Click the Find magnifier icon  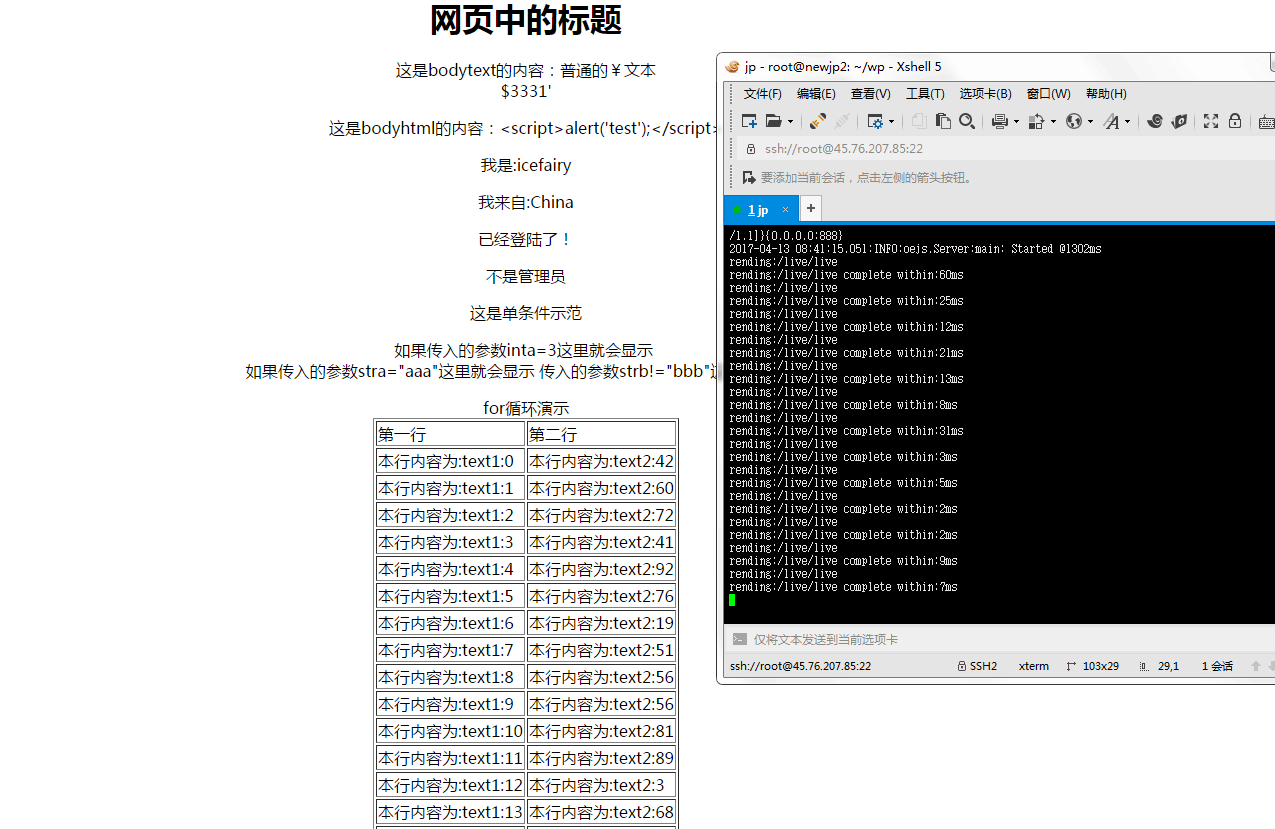967,121
